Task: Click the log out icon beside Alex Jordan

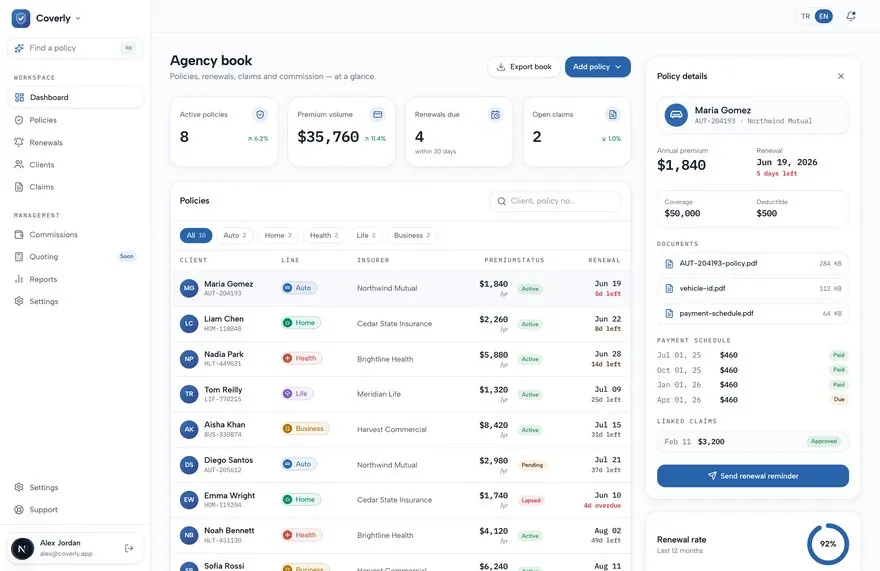Action: point(129,548)
